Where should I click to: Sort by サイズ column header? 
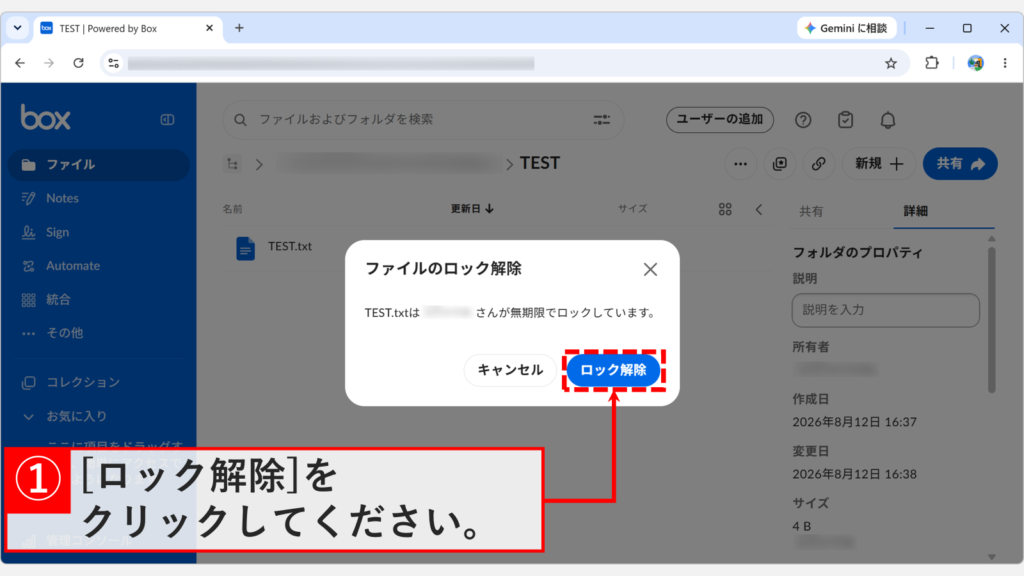pos(633,208)
